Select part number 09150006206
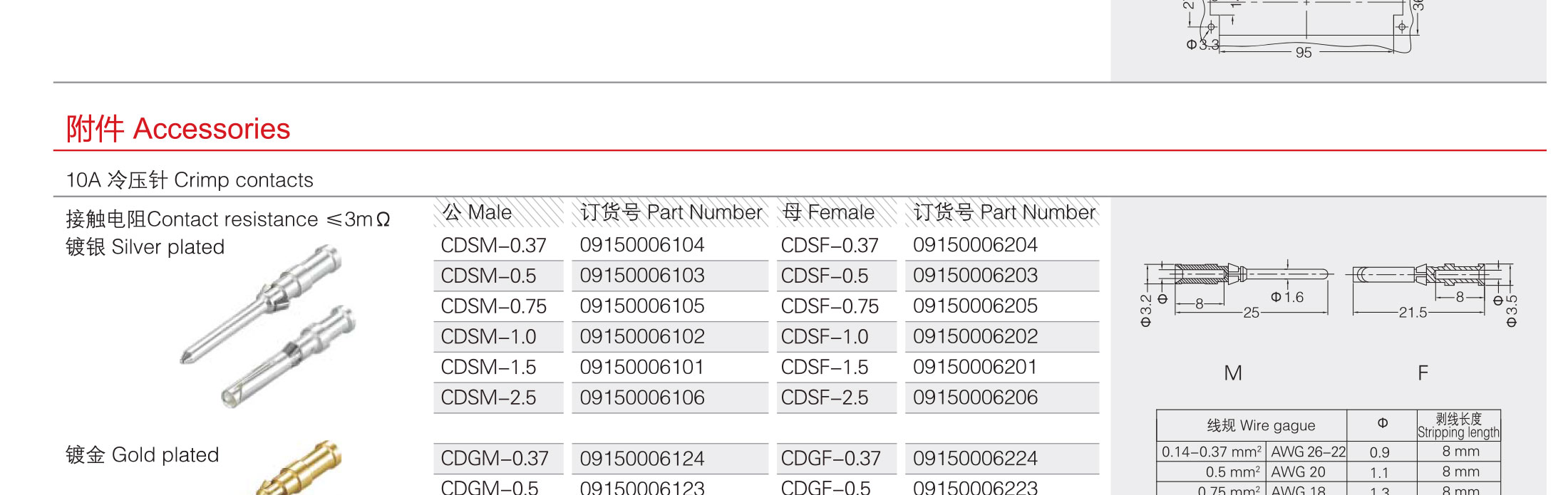The image size is (1568, 495). [975, 397]
